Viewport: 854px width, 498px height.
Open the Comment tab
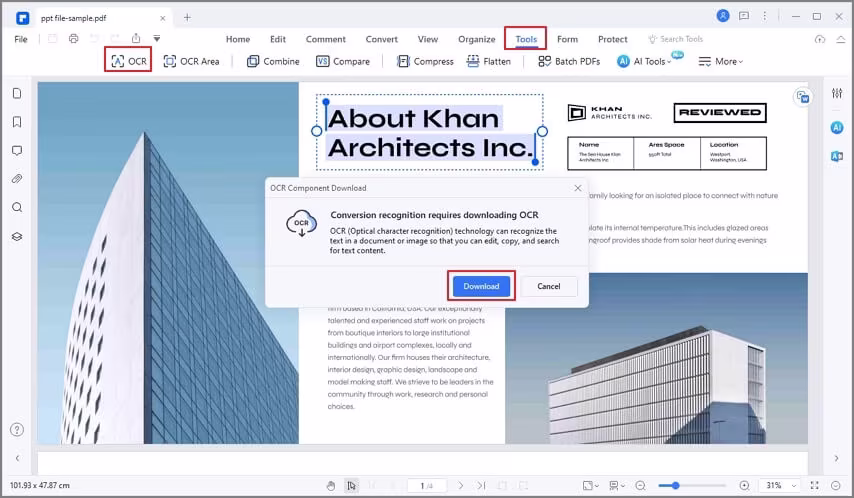click(326, 39)
